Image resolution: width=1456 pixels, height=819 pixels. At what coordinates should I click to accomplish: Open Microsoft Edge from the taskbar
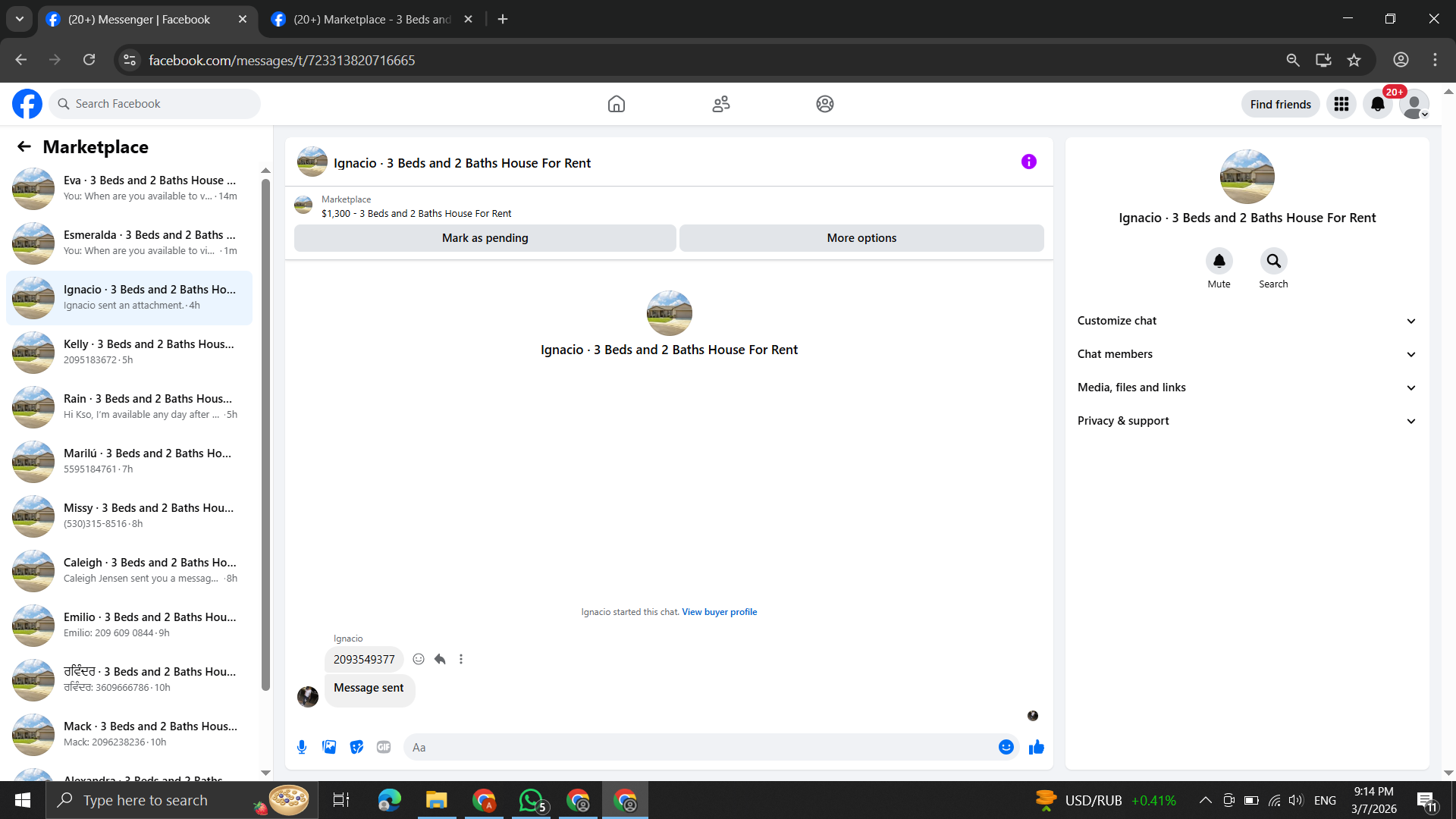389,800
